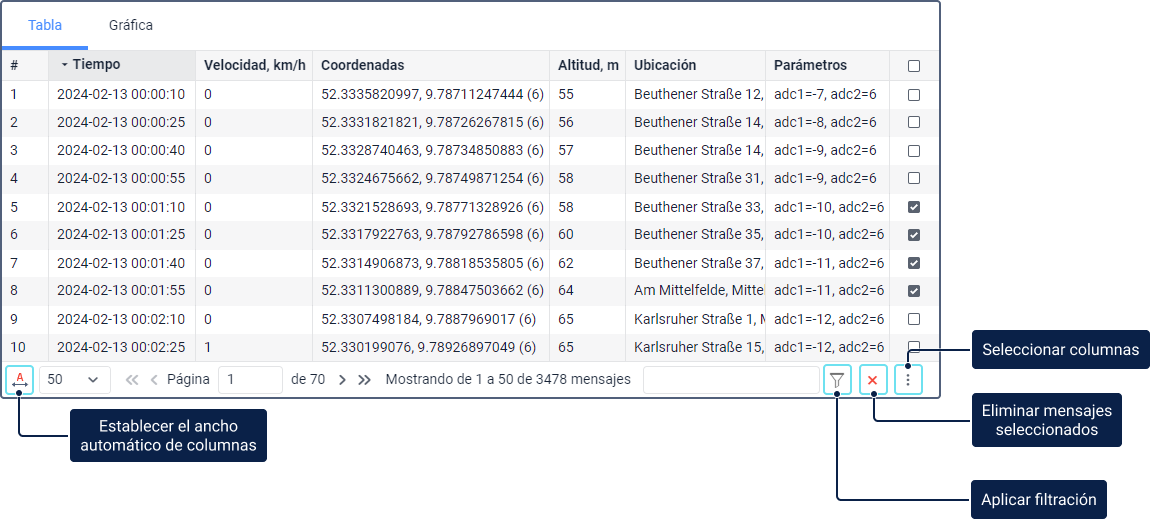The image size is (1153, 521).
Task: Toggle the select-all checkbox in header
Action: pos(914,66)
